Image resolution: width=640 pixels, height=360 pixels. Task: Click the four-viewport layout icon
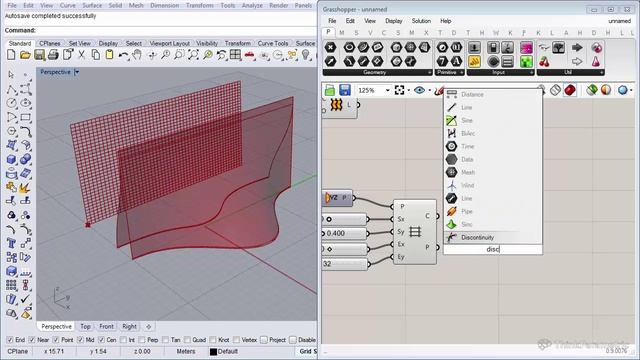(x=235, y=54)
